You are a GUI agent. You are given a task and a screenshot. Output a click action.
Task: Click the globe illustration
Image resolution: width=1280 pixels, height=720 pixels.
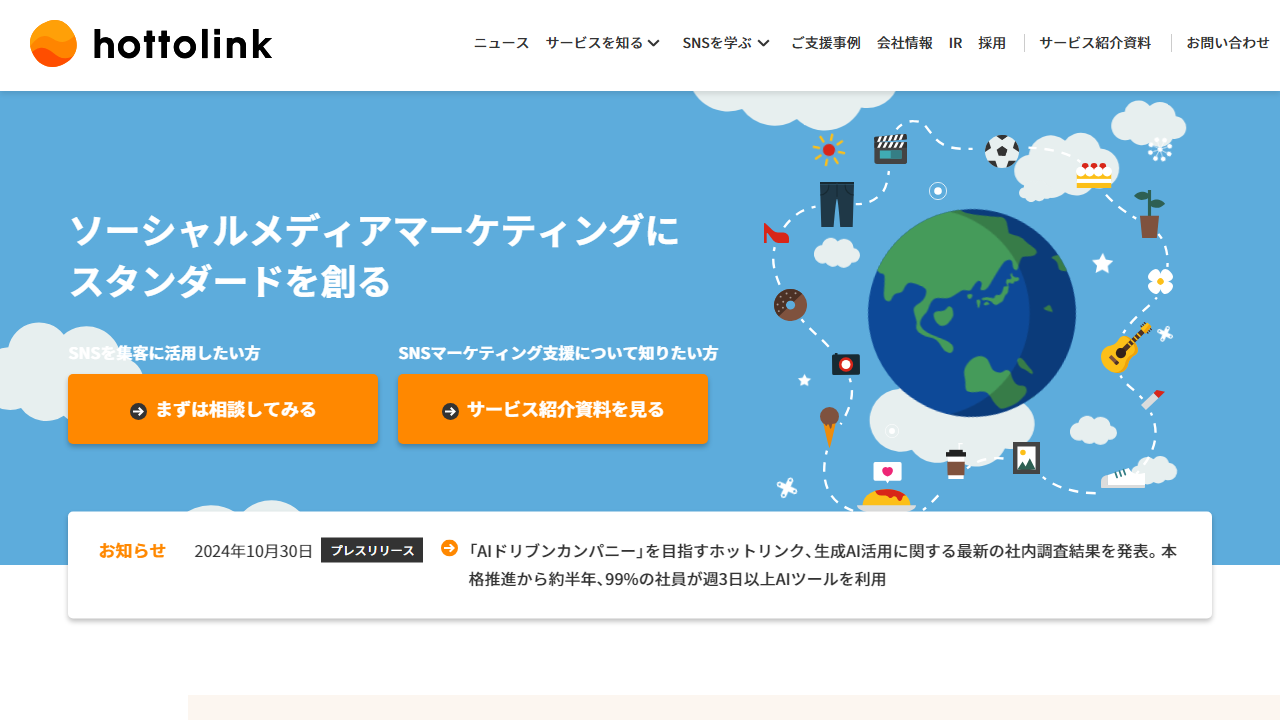(971, 313)
